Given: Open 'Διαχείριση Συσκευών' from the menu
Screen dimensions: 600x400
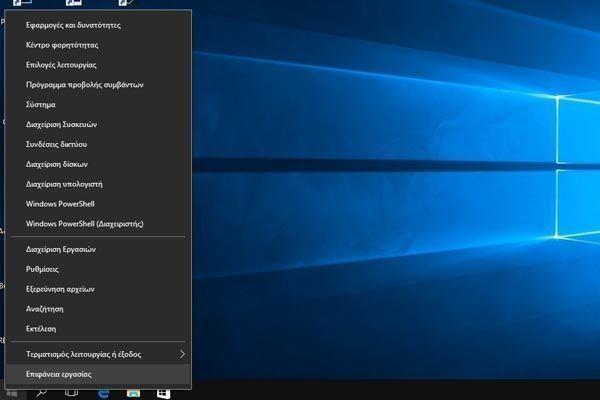Looking at the screenshot, I should coord(98,125).
